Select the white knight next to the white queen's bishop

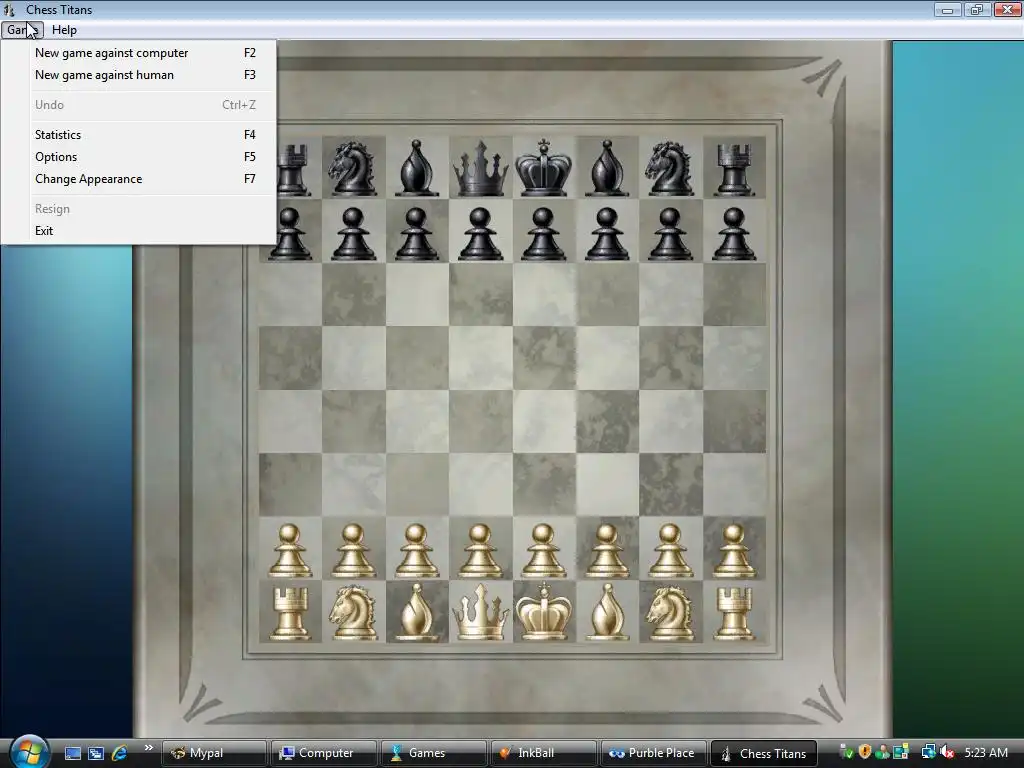[353, 613]
